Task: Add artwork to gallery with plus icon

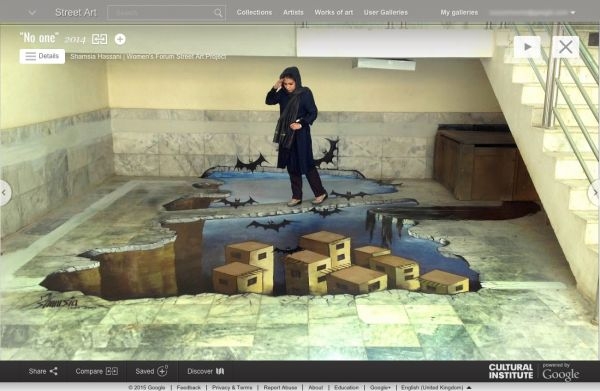Action: [x=120, y=39]
